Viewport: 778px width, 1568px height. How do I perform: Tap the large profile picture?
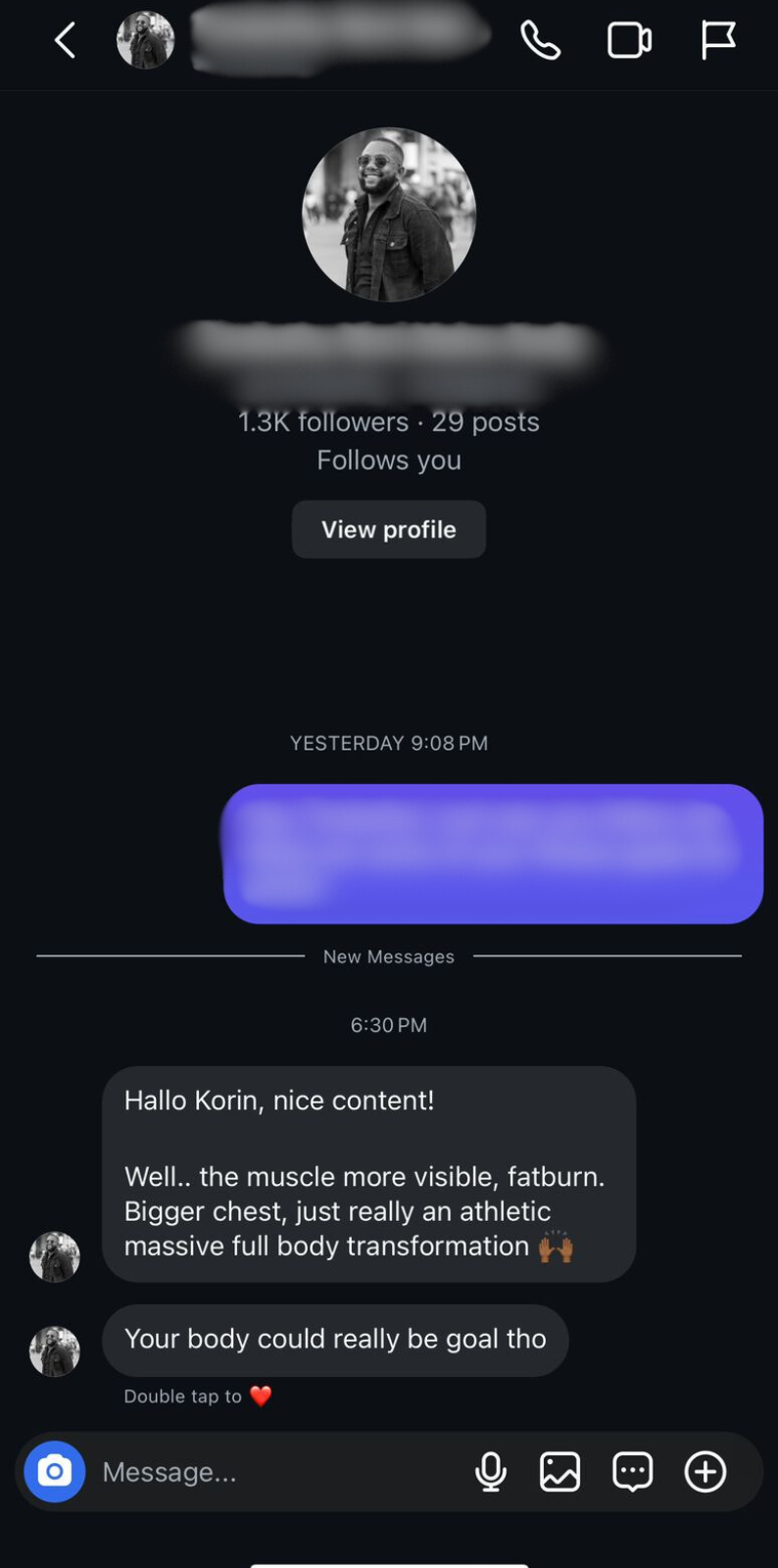[389, 215]
